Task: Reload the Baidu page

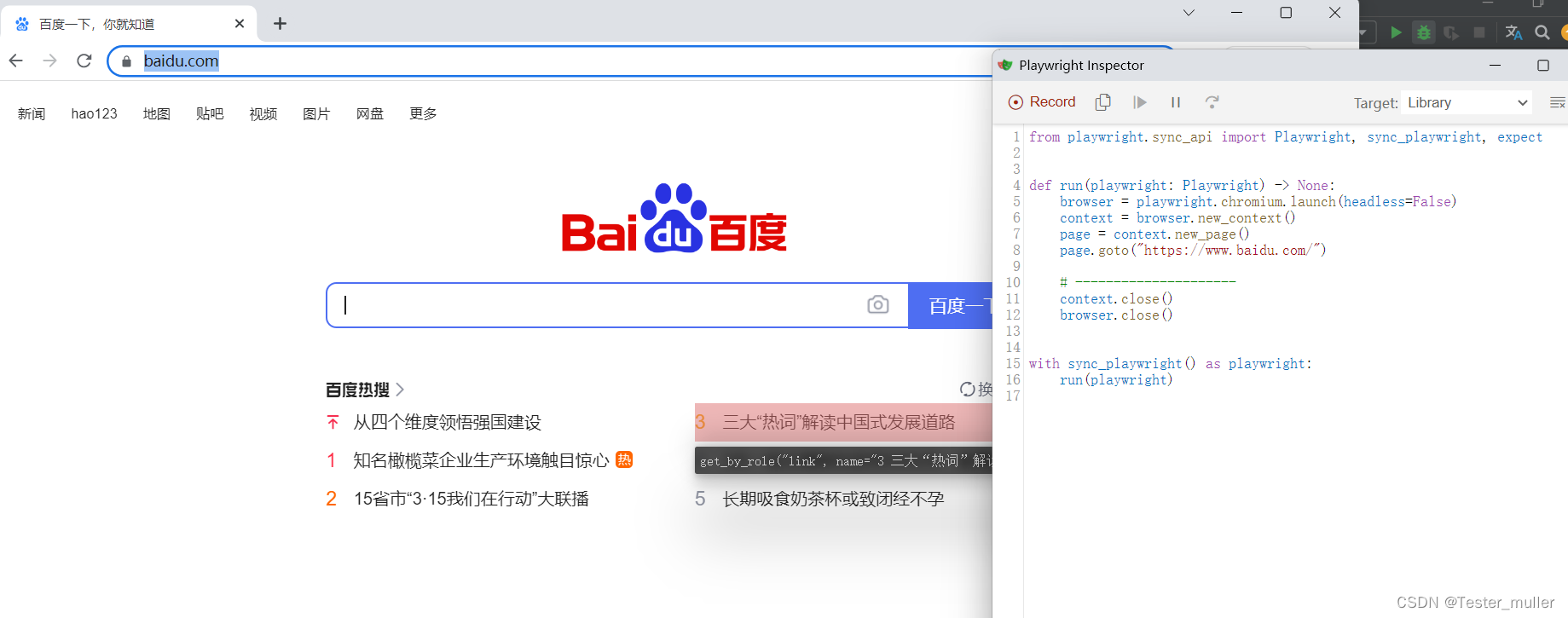Action: pos(84,61)
